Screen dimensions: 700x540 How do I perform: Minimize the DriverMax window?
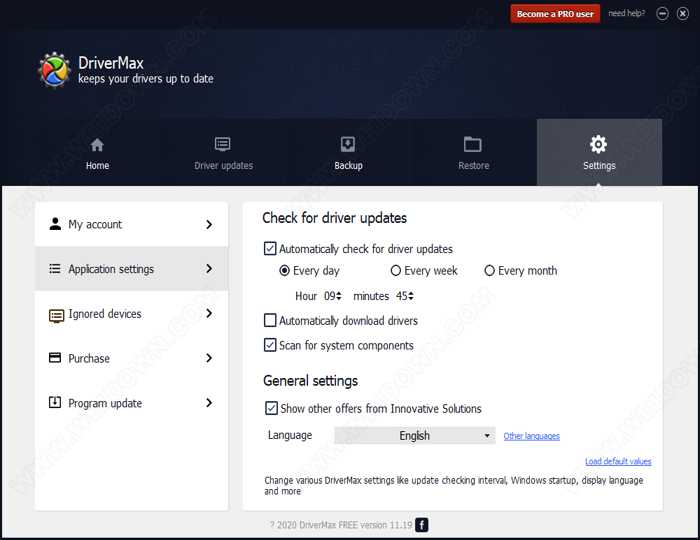[662, 14]
